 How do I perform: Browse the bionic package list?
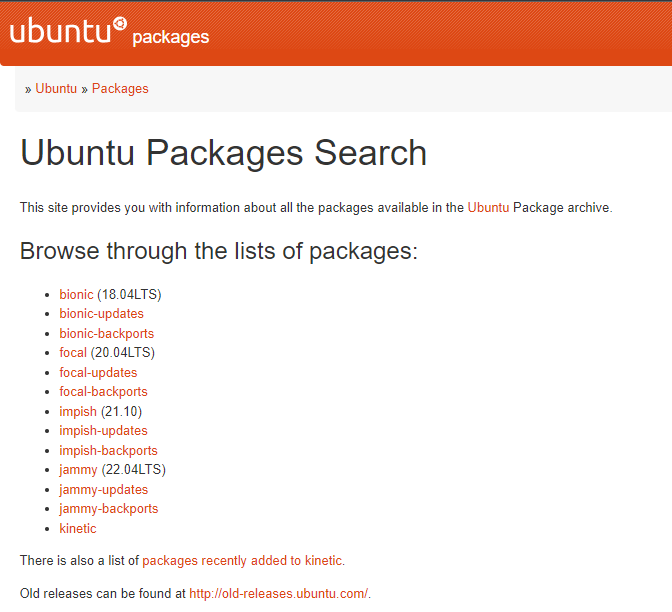point(76,294)
